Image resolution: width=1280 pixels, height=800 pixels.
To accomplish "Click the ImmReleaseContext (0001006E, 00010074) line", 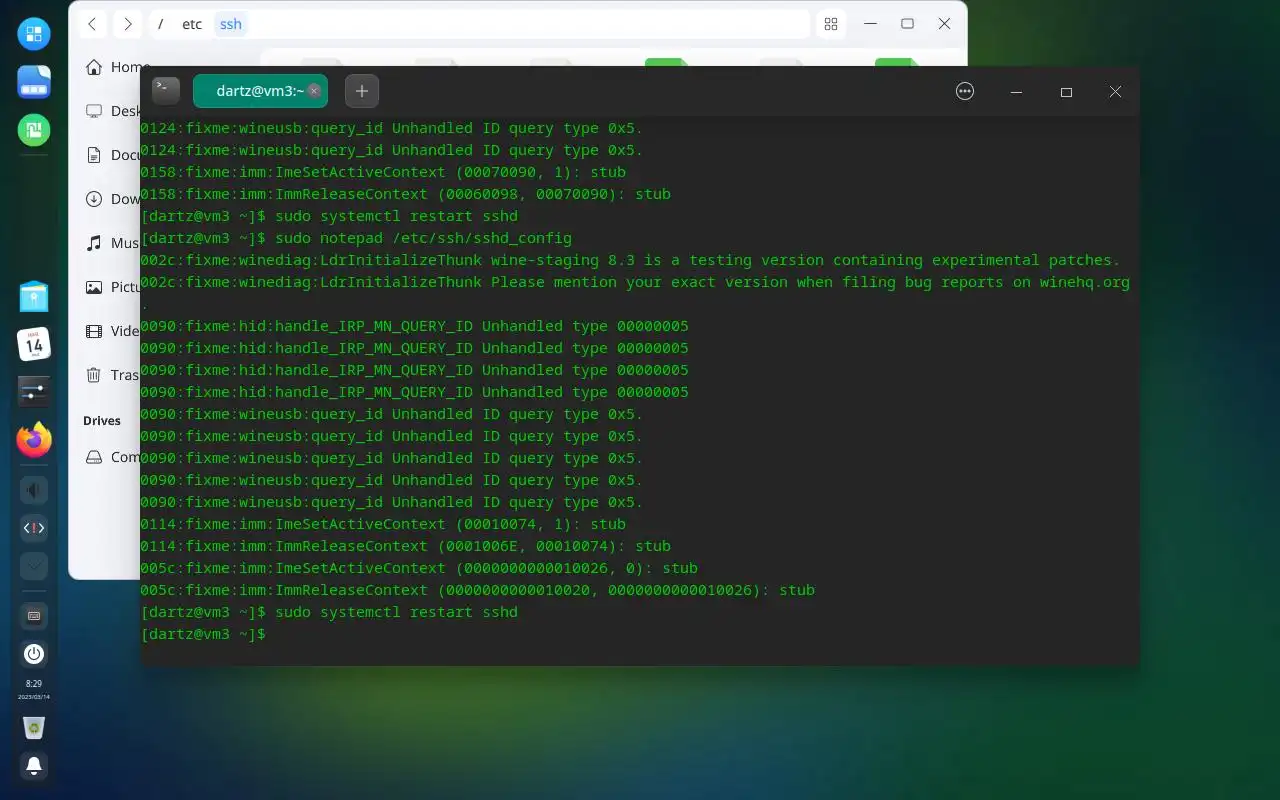I will 405,546.
